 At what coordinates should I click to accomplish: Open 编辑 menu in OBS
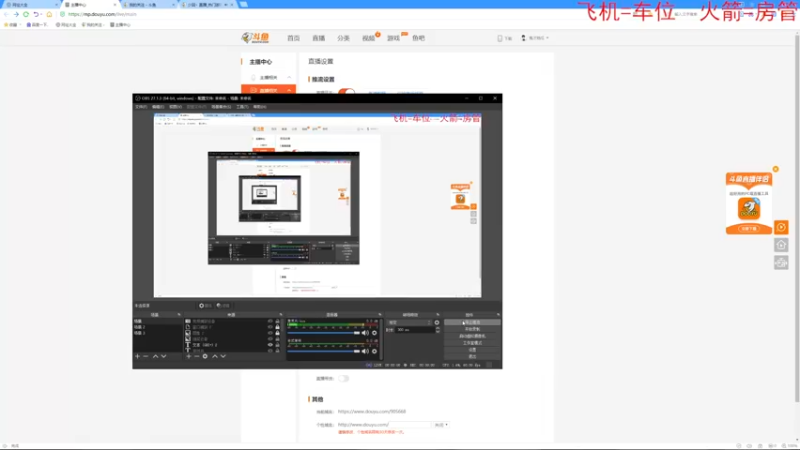click(x=158, y=107)
